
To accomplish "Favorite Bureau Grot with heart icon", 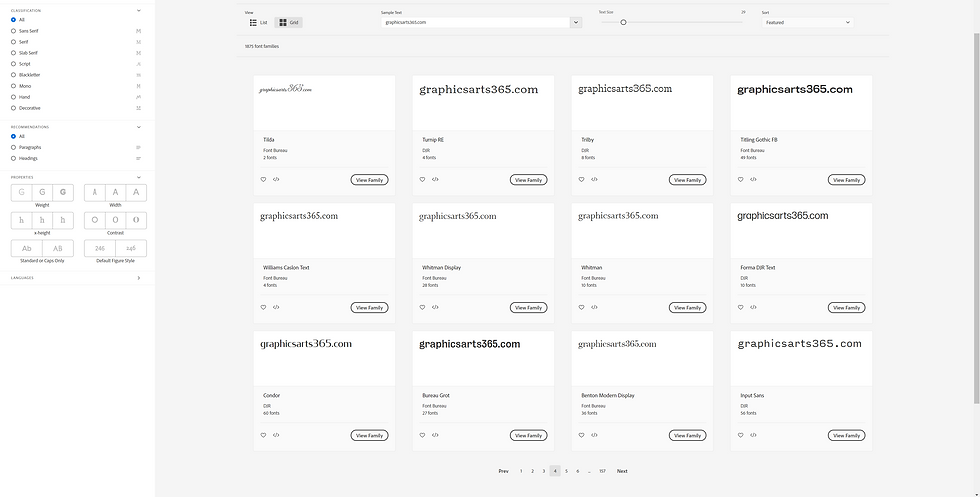I will pyautogui.click(x=422, y=435).
